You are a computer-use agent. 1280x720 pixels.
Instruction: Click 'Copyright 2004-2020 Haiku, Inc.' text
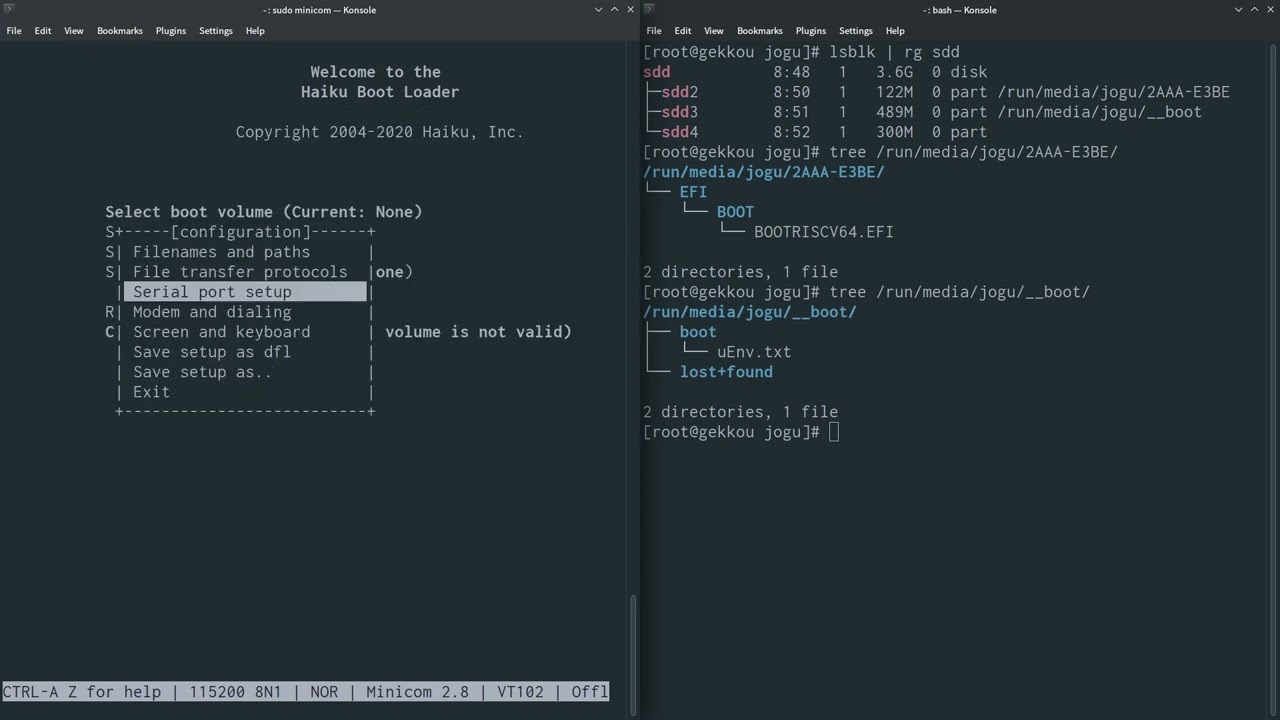point(380,132)
